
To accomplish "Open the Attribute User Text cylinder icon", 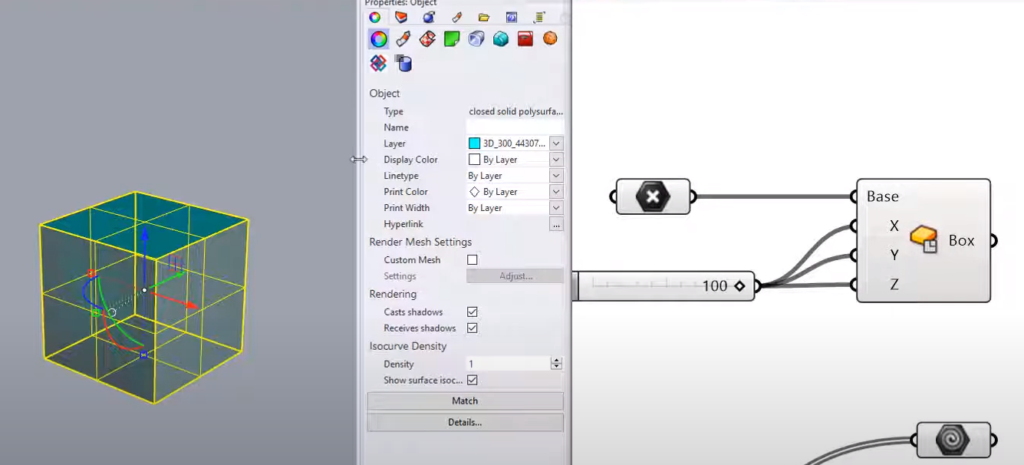I will (x=403, y=63).
